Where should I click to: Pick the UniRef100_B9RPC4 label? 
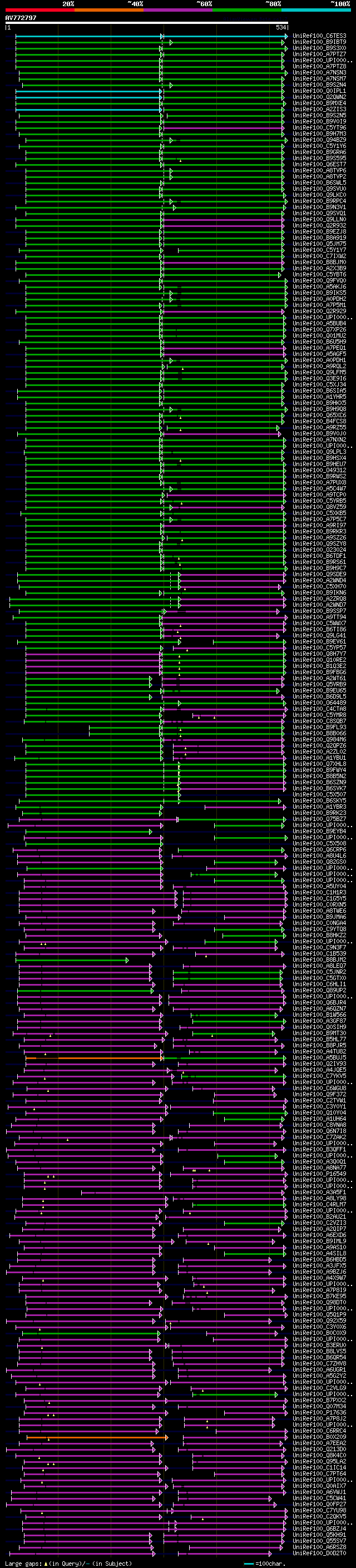(x=319, y=201)
